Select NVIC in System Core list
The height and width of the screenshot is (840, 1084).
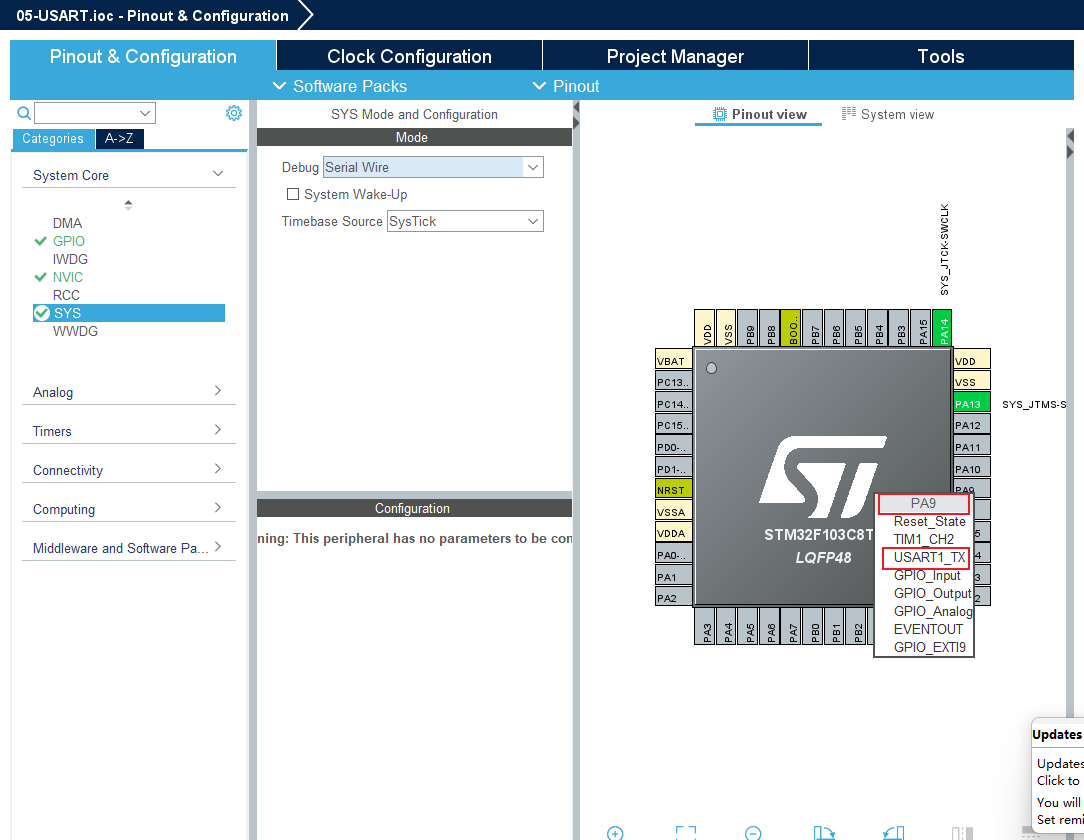(x=68, y=277)
